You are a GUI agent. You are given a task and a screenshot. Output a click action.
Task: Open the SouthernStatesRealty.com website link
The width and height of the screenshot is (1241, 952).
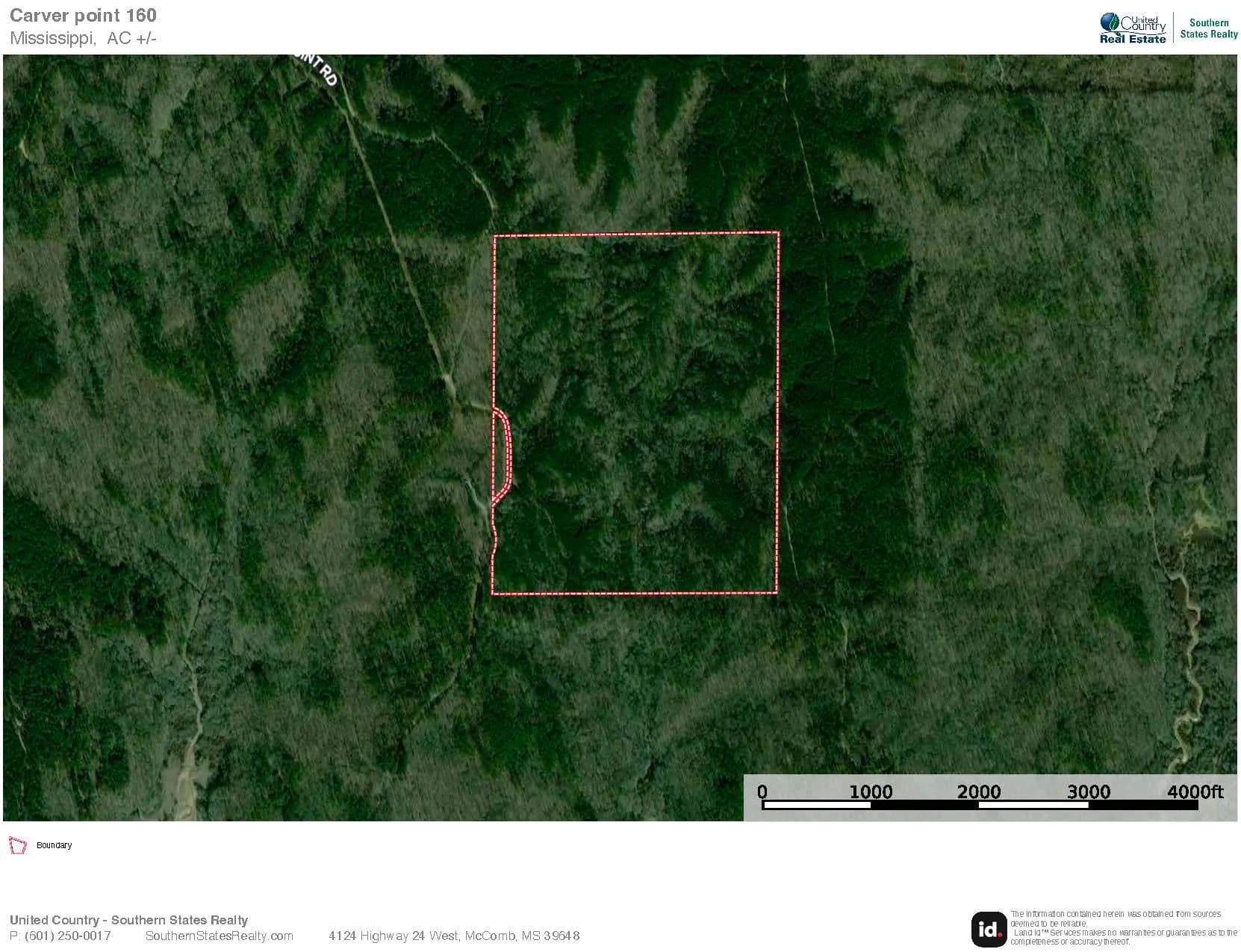pyautogui.click(x=219, y=936)
